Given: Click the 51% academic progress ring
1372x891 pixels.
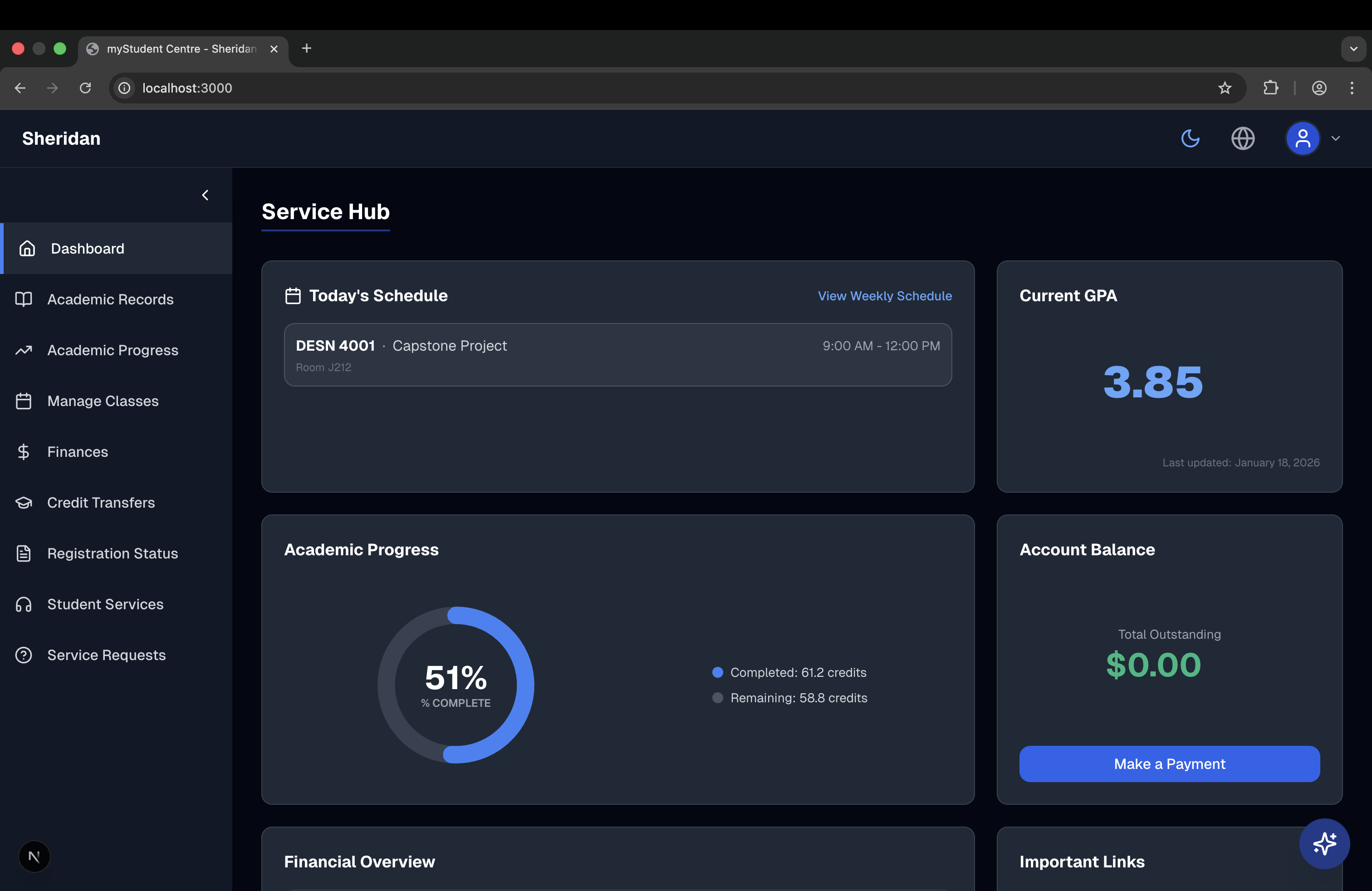Looking at the screenshot, I should point(456,685).
